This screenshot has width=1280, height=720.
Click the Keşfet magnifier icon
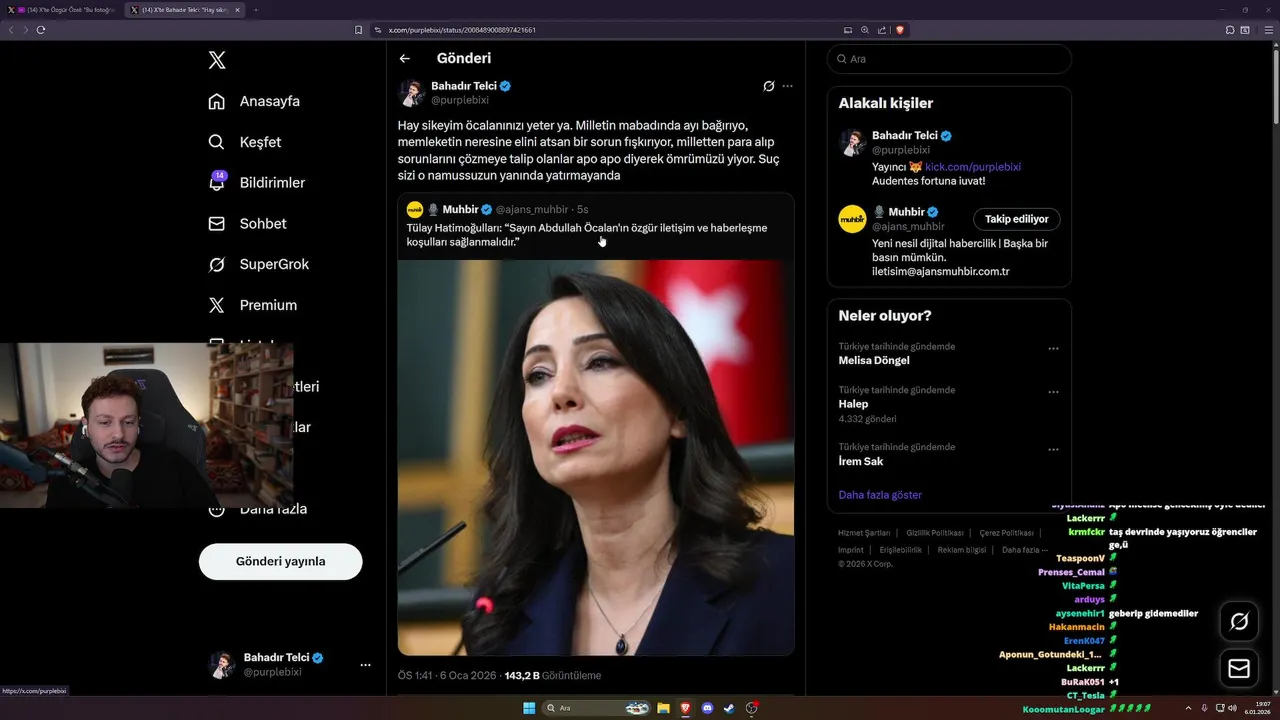click(216, 142)
